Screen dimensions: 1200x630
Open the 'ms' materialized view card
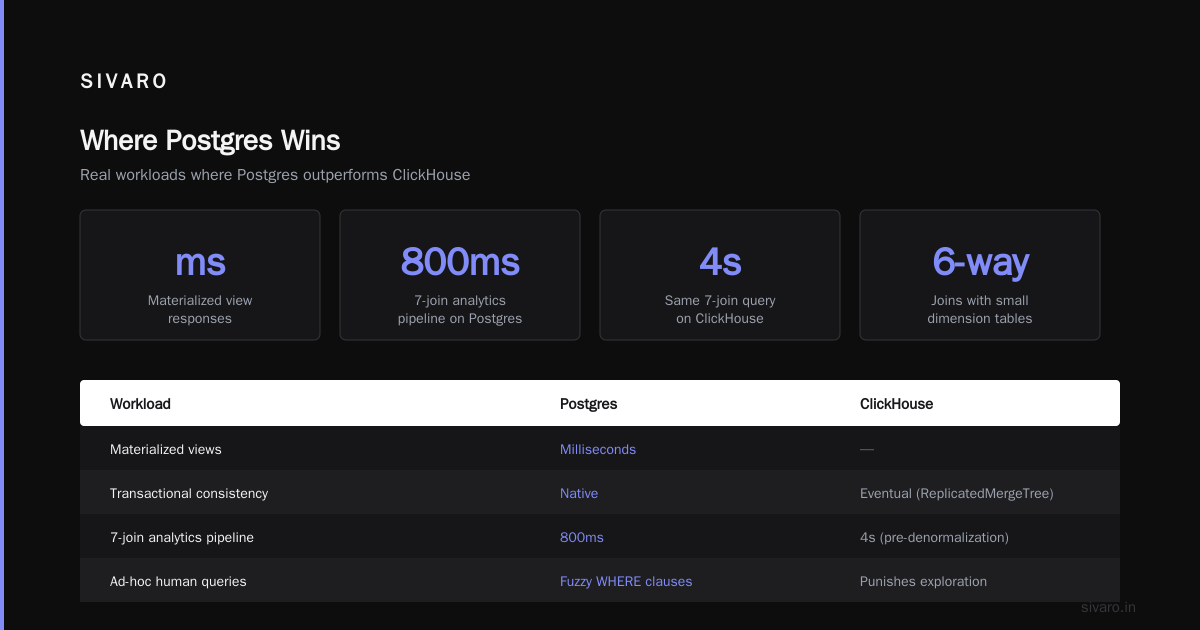coord(200,275)
